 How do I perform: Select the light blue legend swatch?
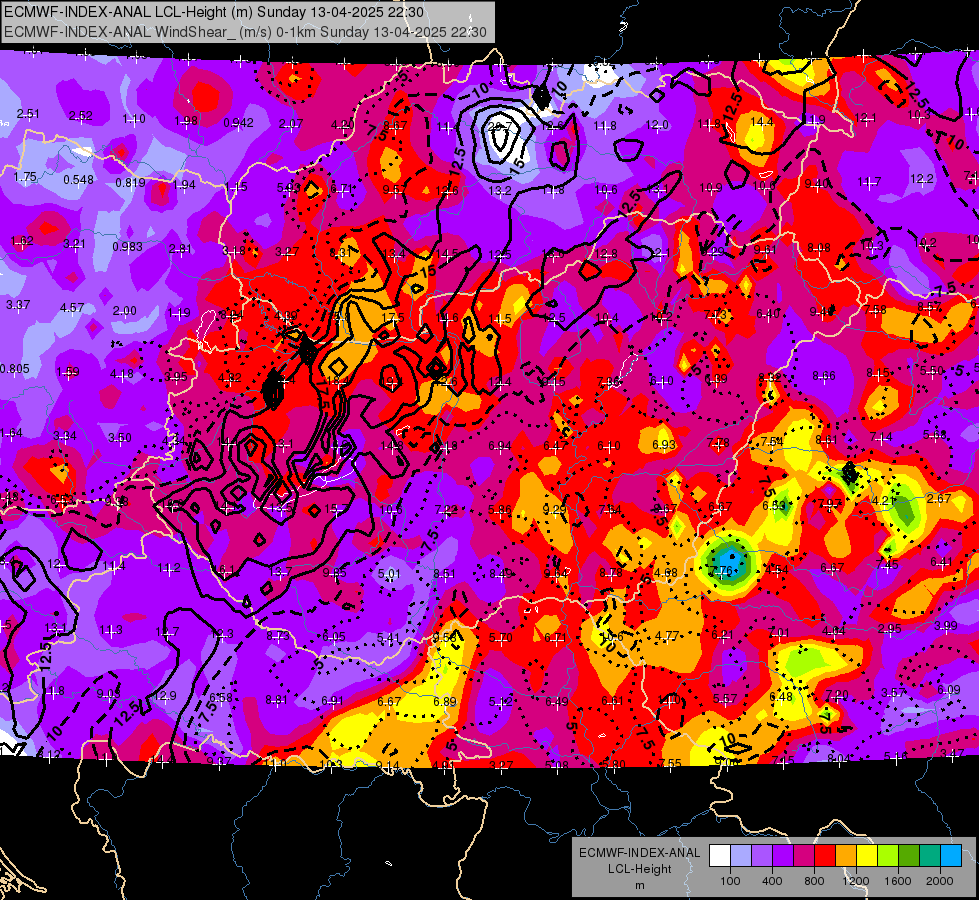[x=951, y=856]
